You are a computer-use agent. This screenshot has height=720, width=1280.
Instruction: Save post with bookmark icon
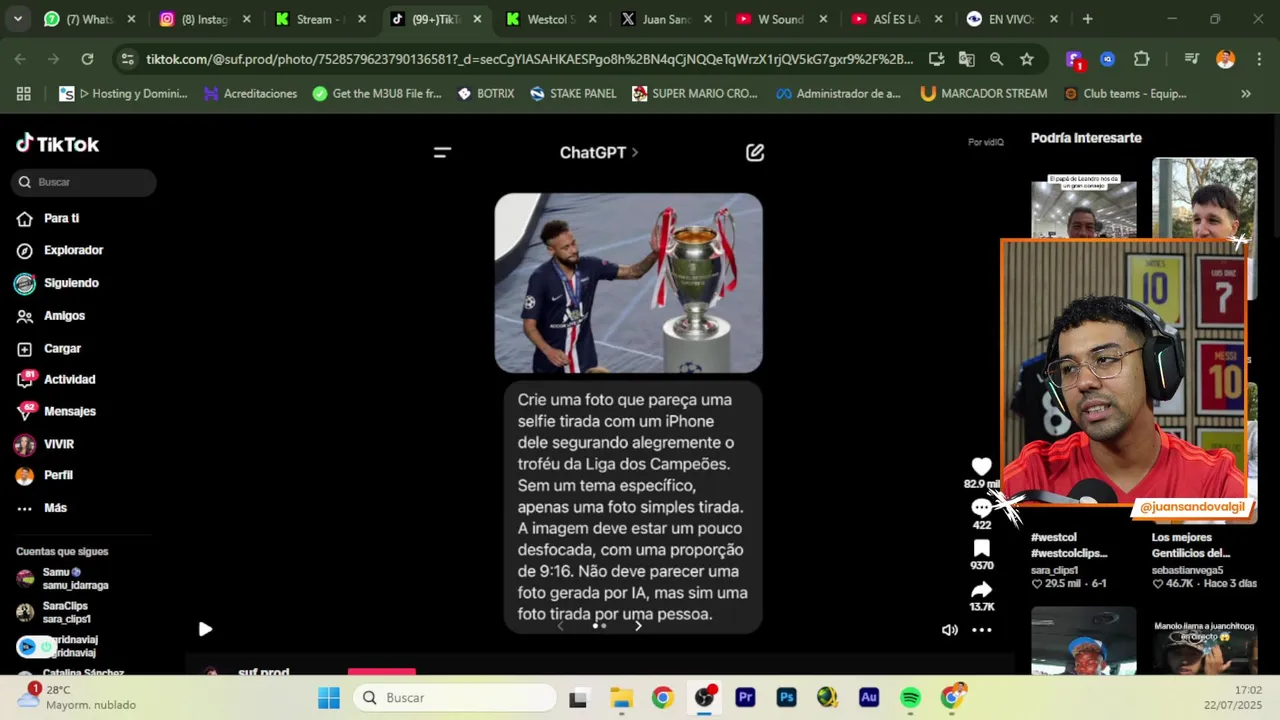click(981, 548)
